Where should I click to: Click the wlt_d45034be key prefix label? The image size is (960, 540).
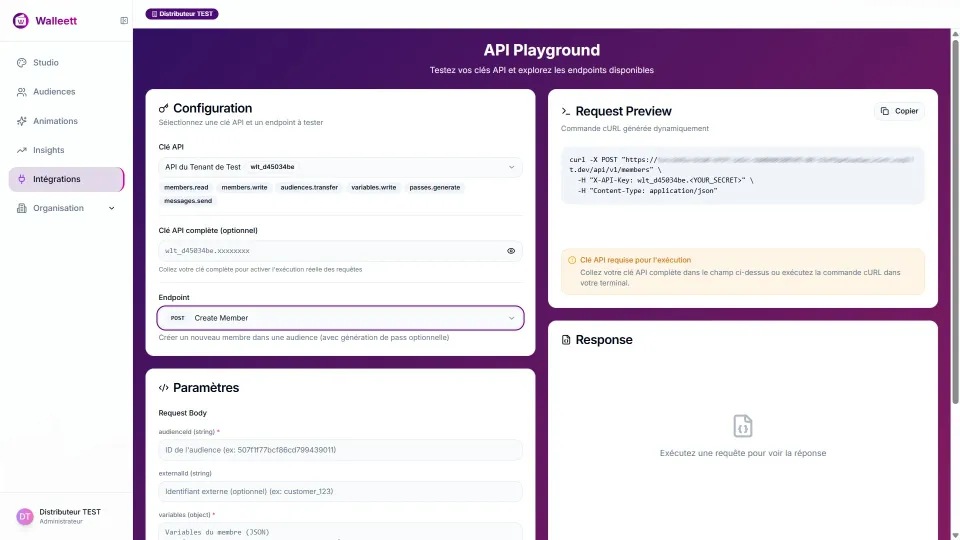[x=272, y=167]
